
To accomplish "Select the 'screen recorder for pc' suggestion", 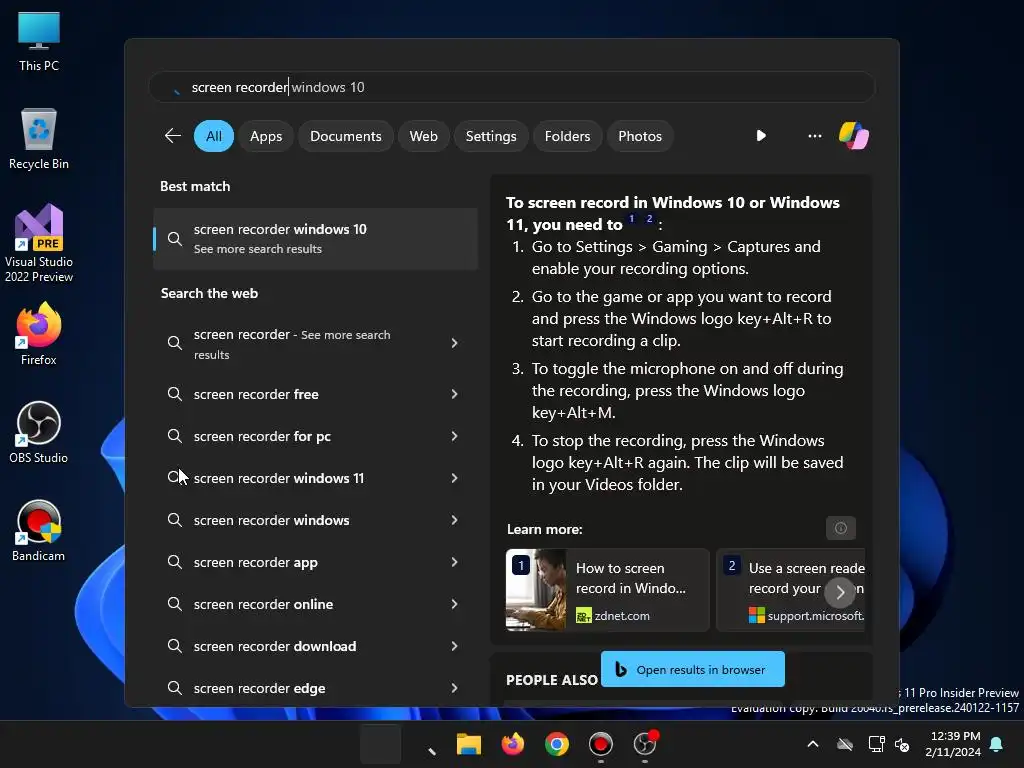I will (315, 436).
